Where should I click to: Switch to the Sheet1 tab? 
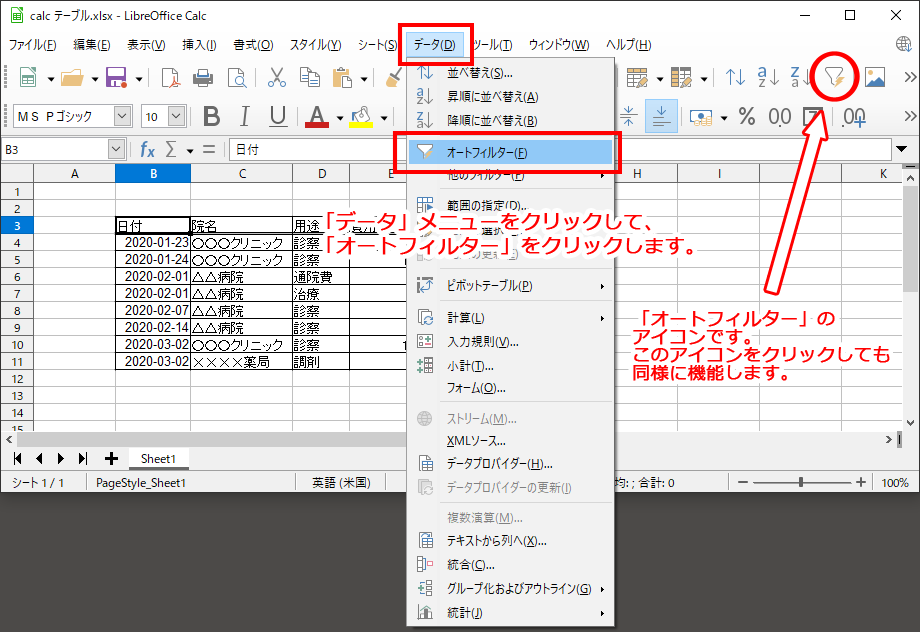pyautogui.click(x=158, y=459)
